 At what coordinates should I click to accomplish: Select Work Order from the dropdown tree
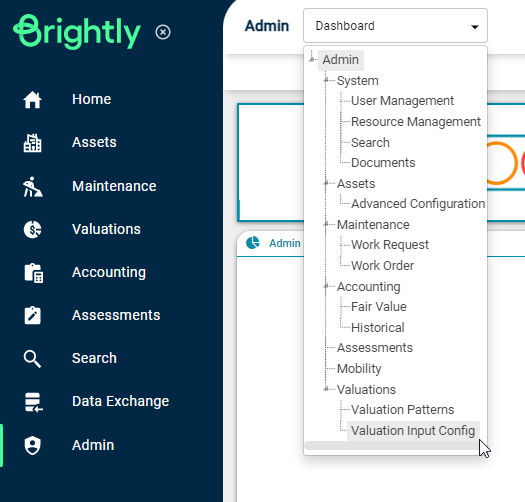point(382,266)
